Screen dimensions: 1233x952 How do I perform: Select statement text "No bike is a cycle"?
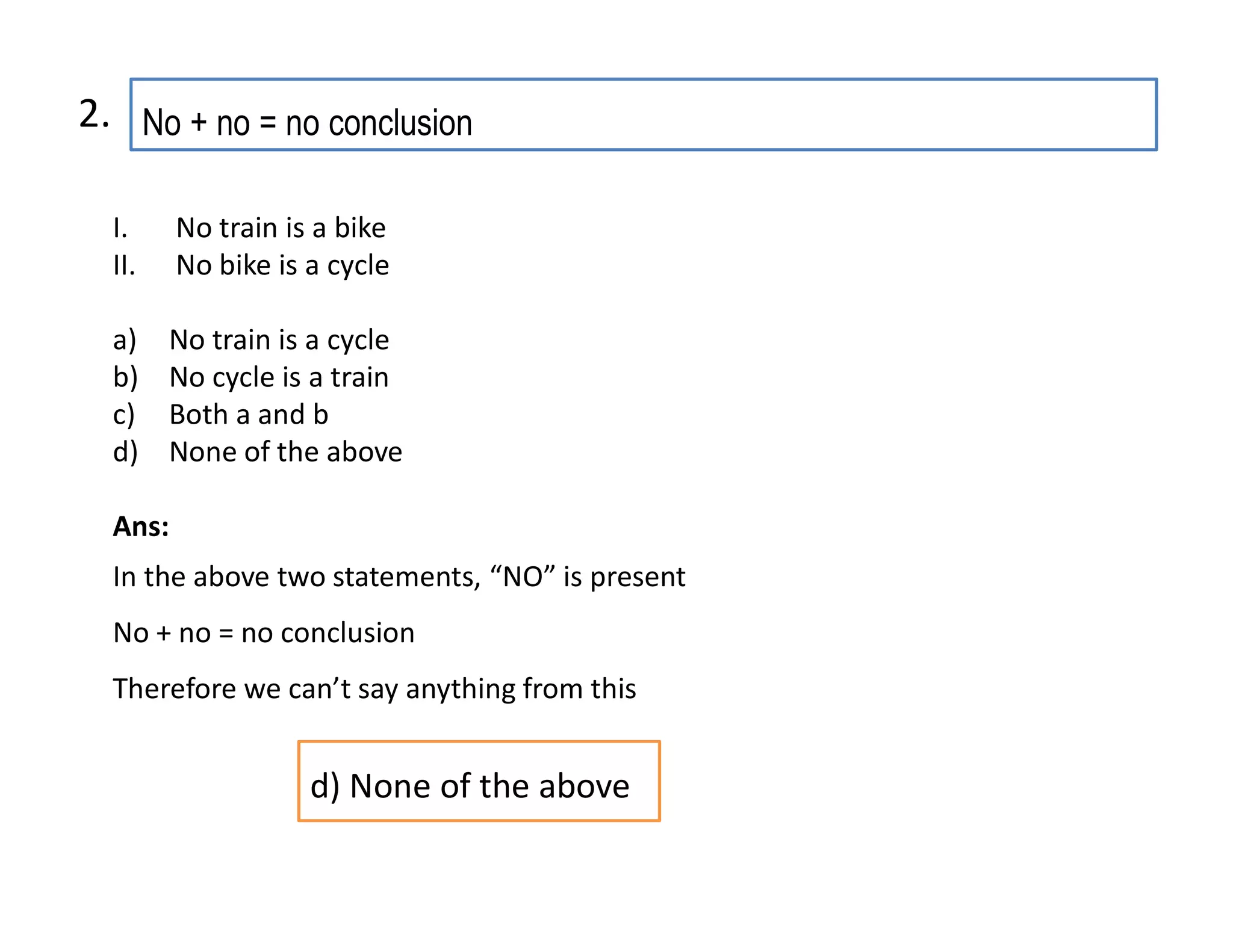coord(282,265)
